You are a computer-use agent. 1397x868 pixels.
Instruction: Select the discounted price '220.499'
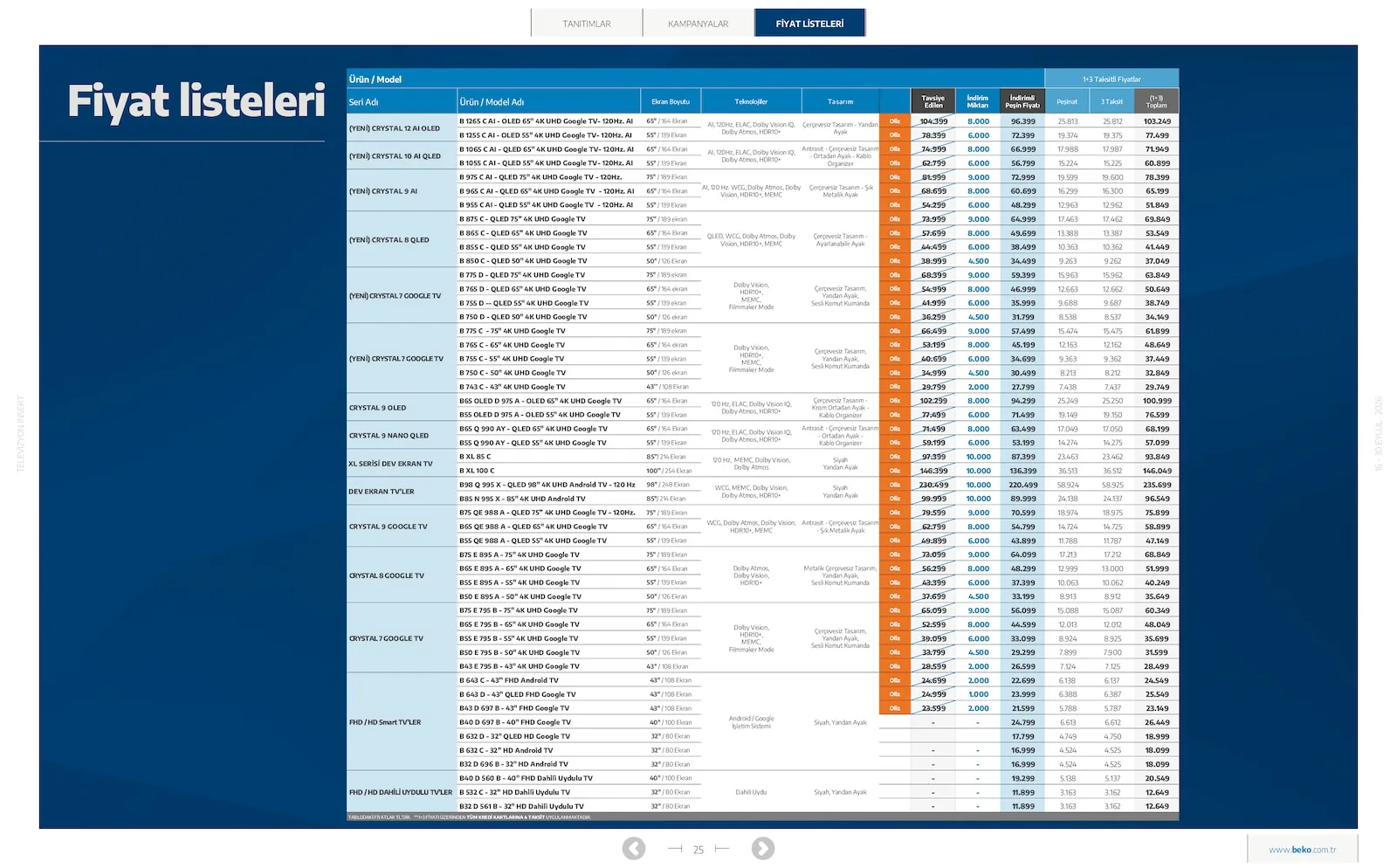click(x=1023, y=485)
